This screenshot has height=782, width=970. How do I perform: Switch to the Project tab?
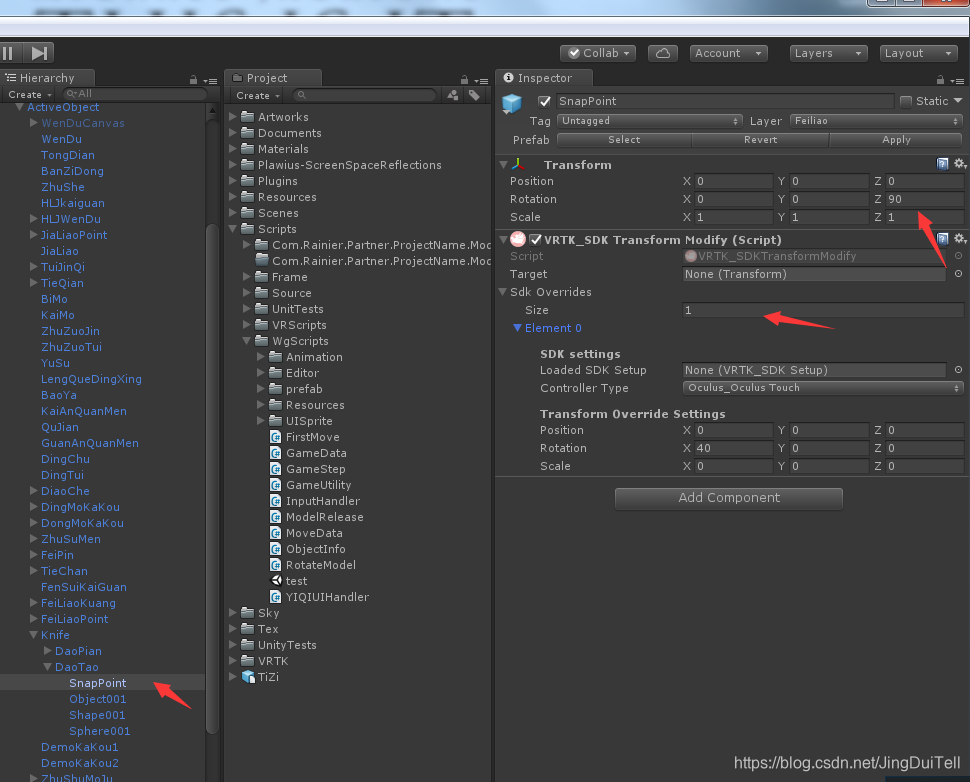(273, 78)
